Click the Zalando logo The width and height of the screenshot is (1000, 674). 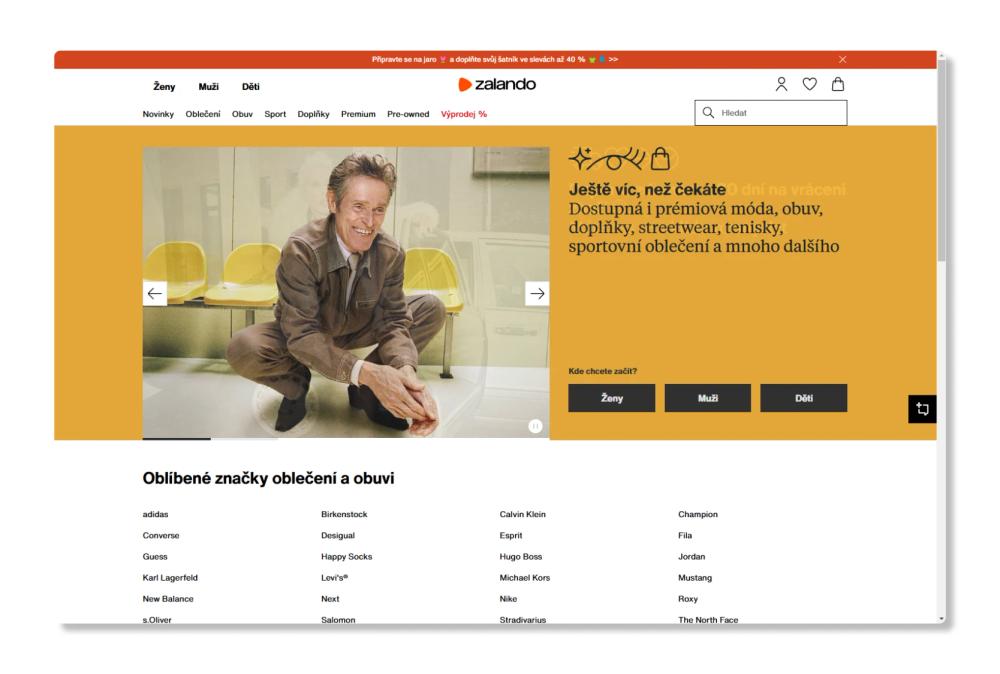pos(497,84)
